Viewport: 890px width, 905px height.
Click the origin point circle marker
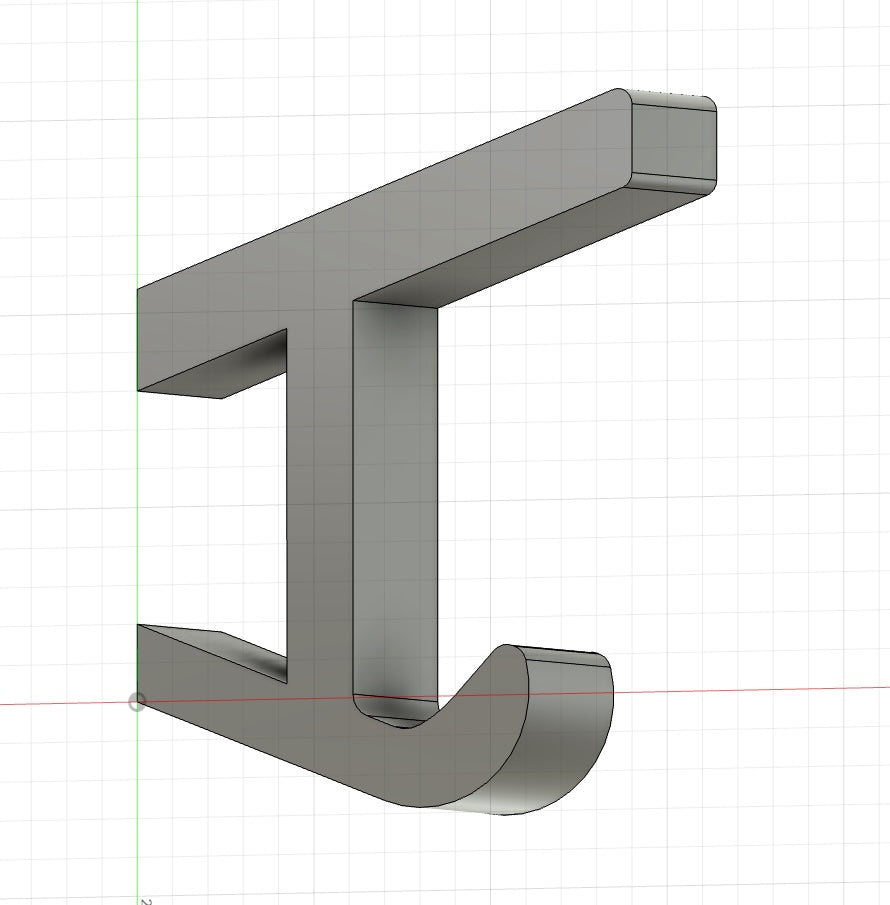pyautogui.click(x=137, y=702)
